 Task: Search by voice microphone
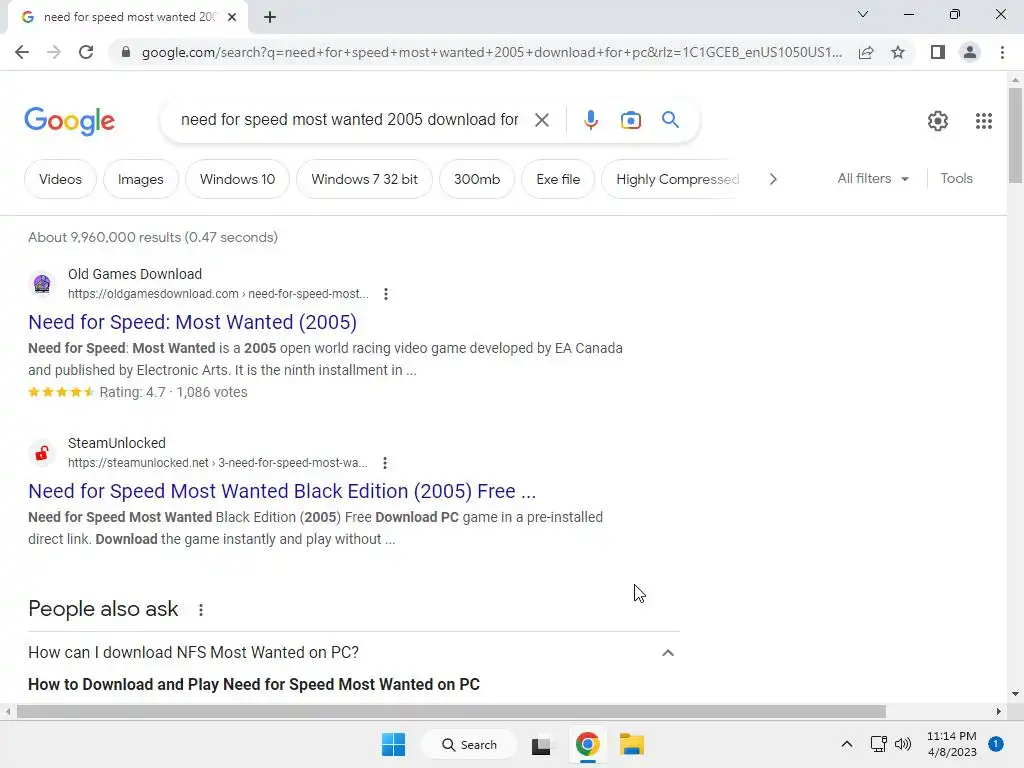(x=591, y=120)
